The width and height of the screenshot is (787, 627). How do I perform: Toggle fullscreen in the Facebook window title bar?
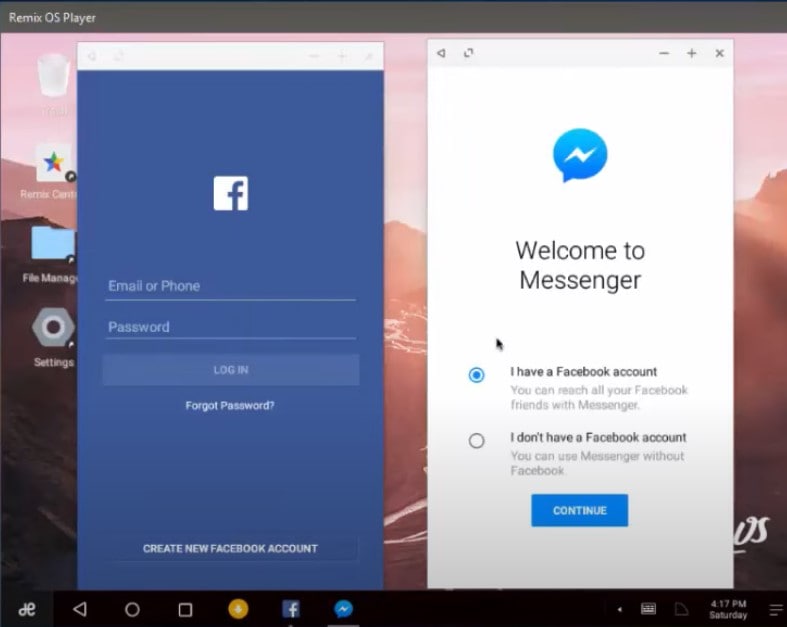118,56
